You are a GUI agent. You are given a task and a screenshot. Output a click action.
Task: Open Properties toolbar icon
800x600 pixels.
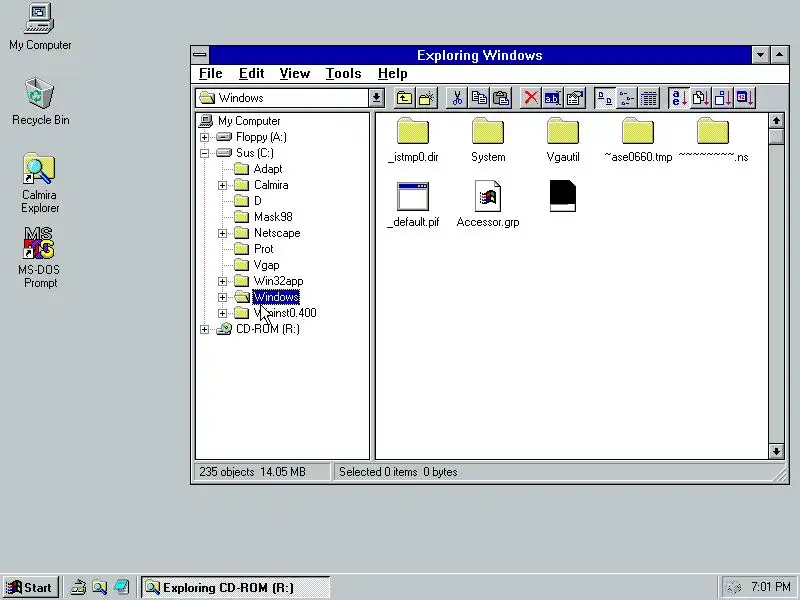[x=575, y=97]
